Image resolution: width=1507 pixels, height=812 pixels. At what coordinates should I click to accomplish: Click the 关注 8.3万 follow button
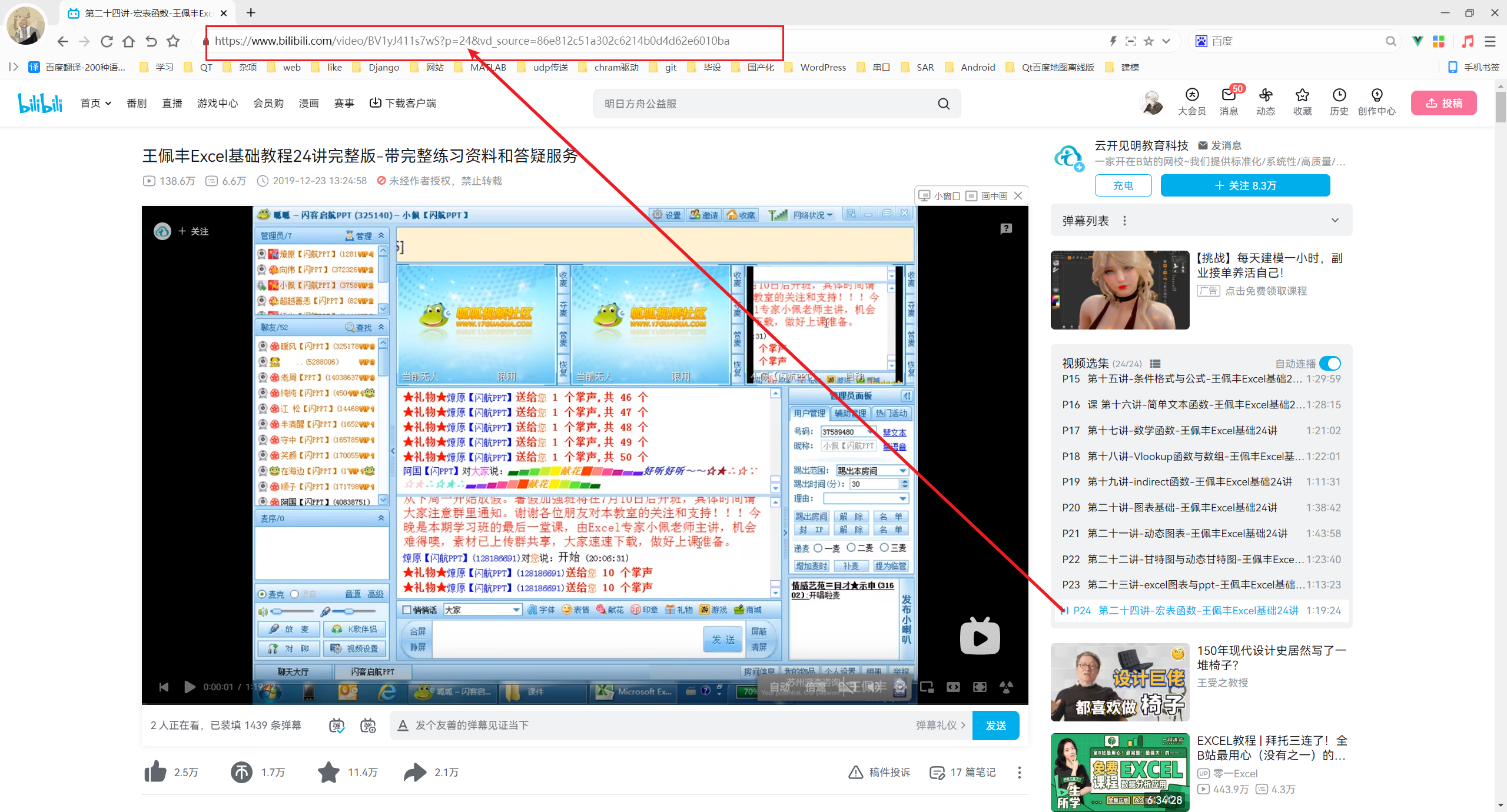pos(1245,185)
